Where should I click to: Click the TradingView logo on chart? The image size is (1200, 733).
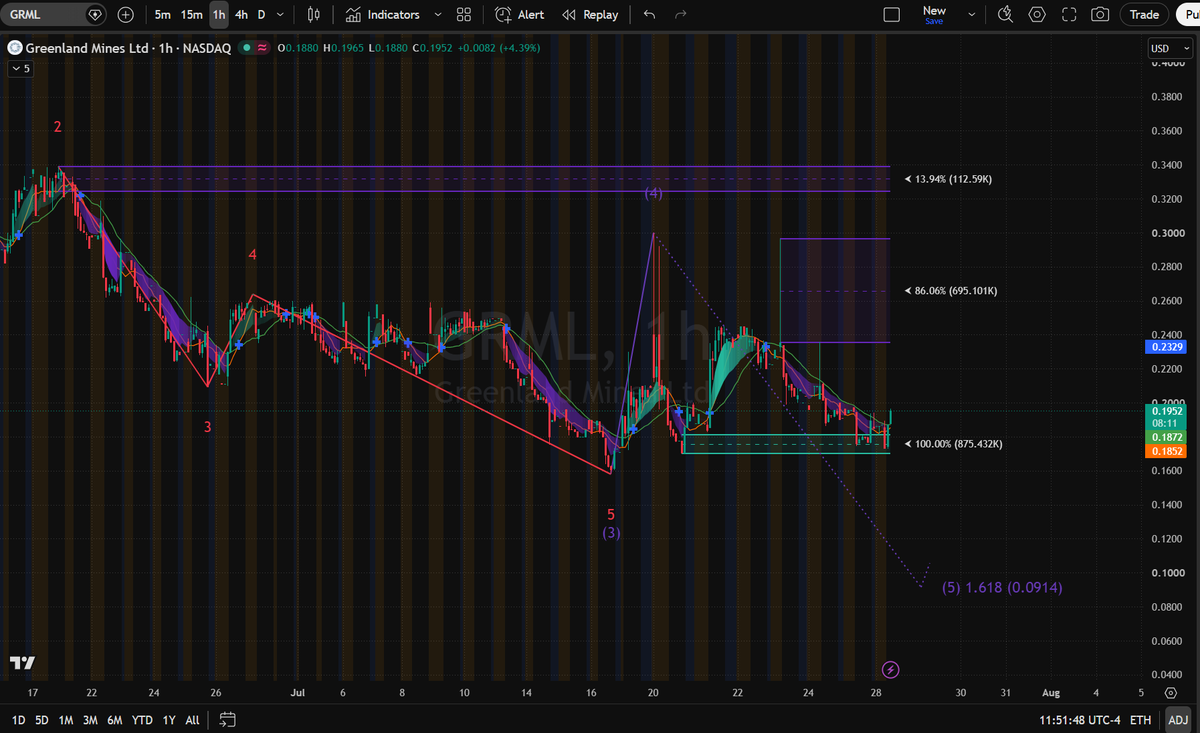tap(22, 662)
